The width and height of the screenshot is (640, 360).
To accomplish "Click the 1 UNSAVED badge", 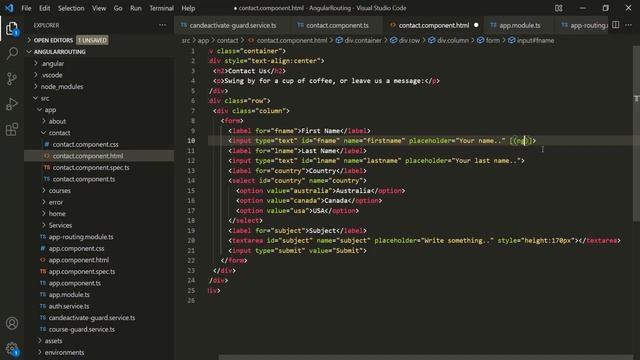I will pos(92,40).
